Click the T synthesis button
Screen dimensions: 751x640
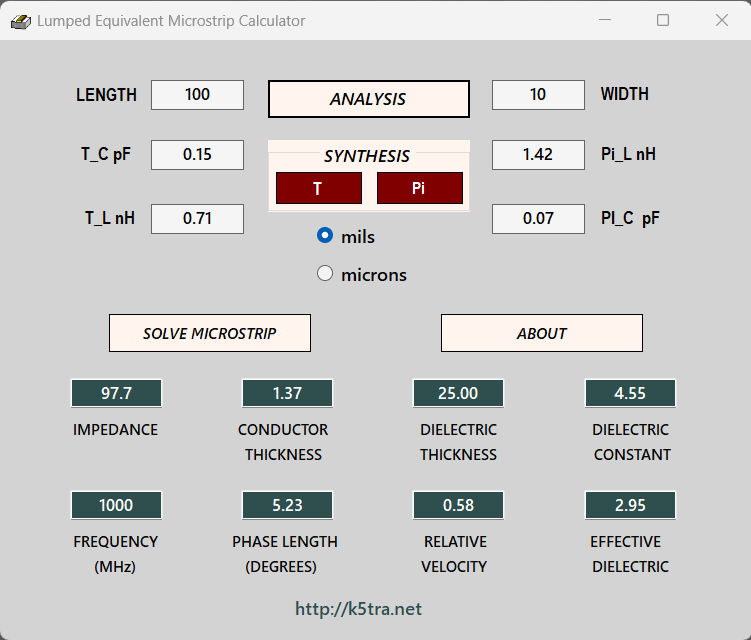pos(318,188)
